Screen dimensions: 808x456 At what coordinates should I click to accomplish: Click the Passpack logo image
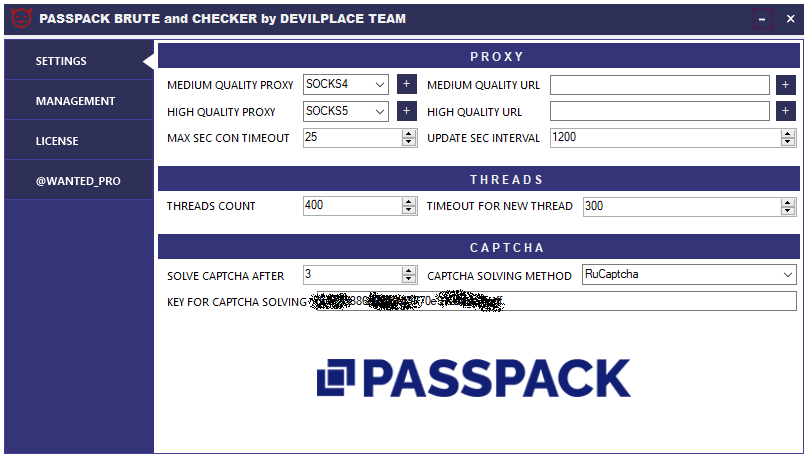(474, 378)
